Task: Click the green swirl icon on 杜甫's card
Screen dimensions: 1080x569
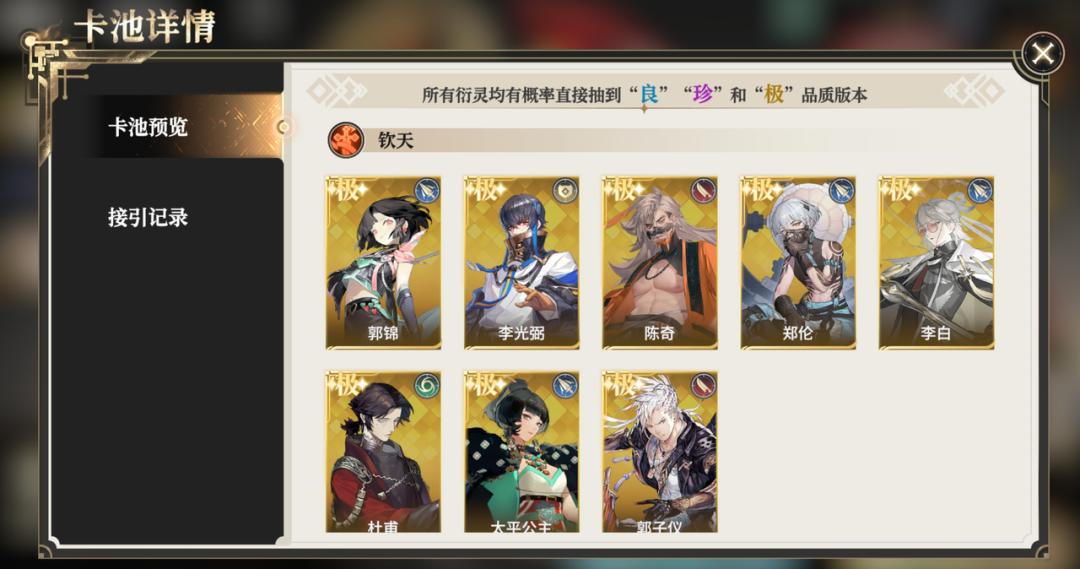Action: 427,386
